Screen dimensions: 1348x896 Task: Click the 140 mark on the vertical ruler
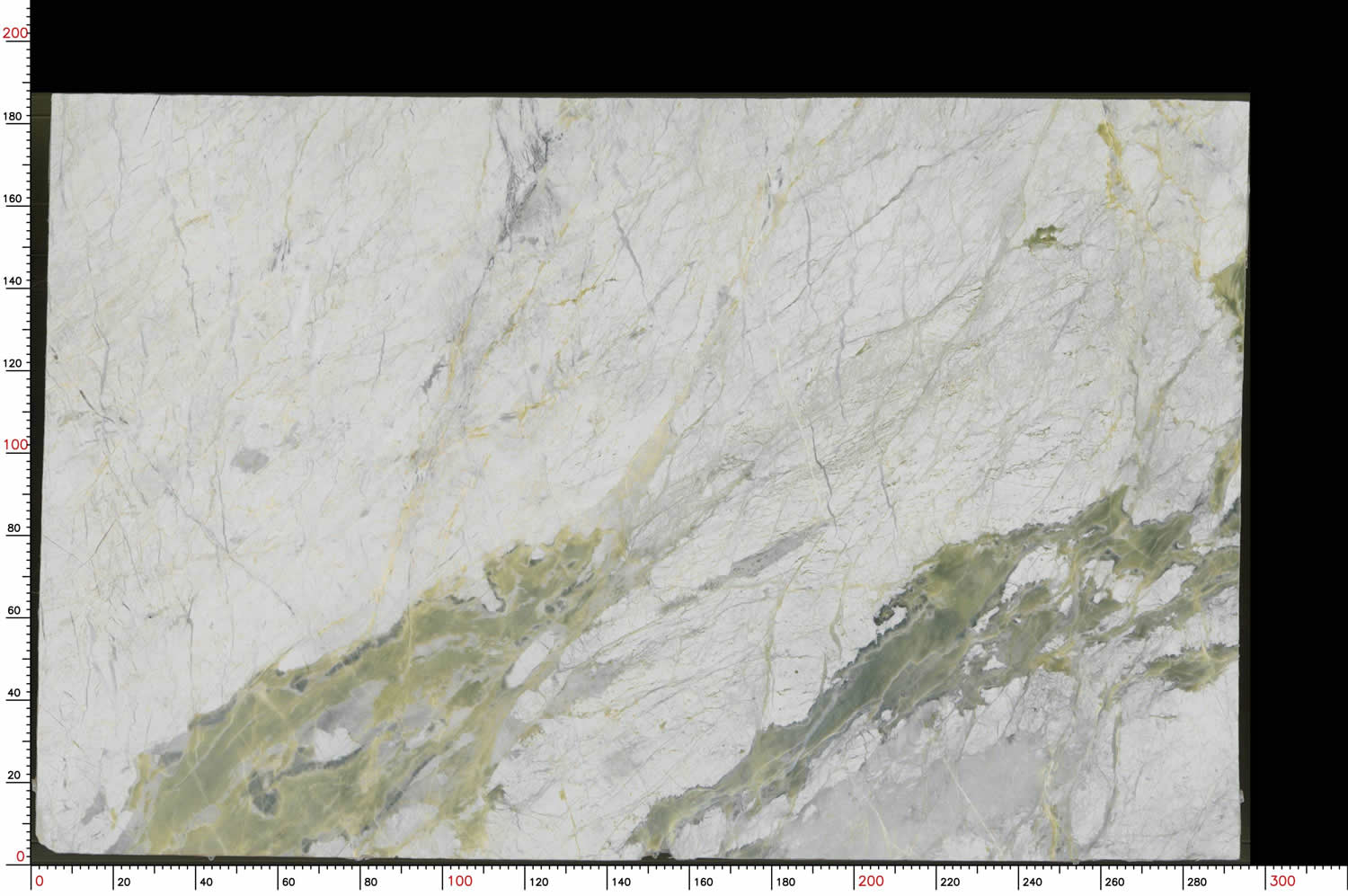[x=13, y=280]
